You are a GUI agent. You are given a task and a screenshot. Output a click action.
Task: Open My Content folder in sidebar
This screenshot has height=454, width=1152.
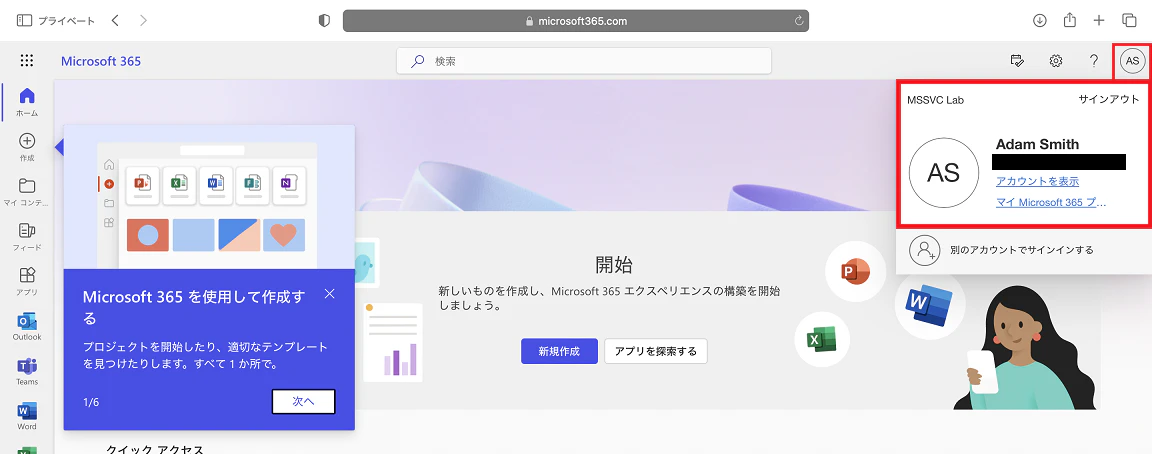26,191
